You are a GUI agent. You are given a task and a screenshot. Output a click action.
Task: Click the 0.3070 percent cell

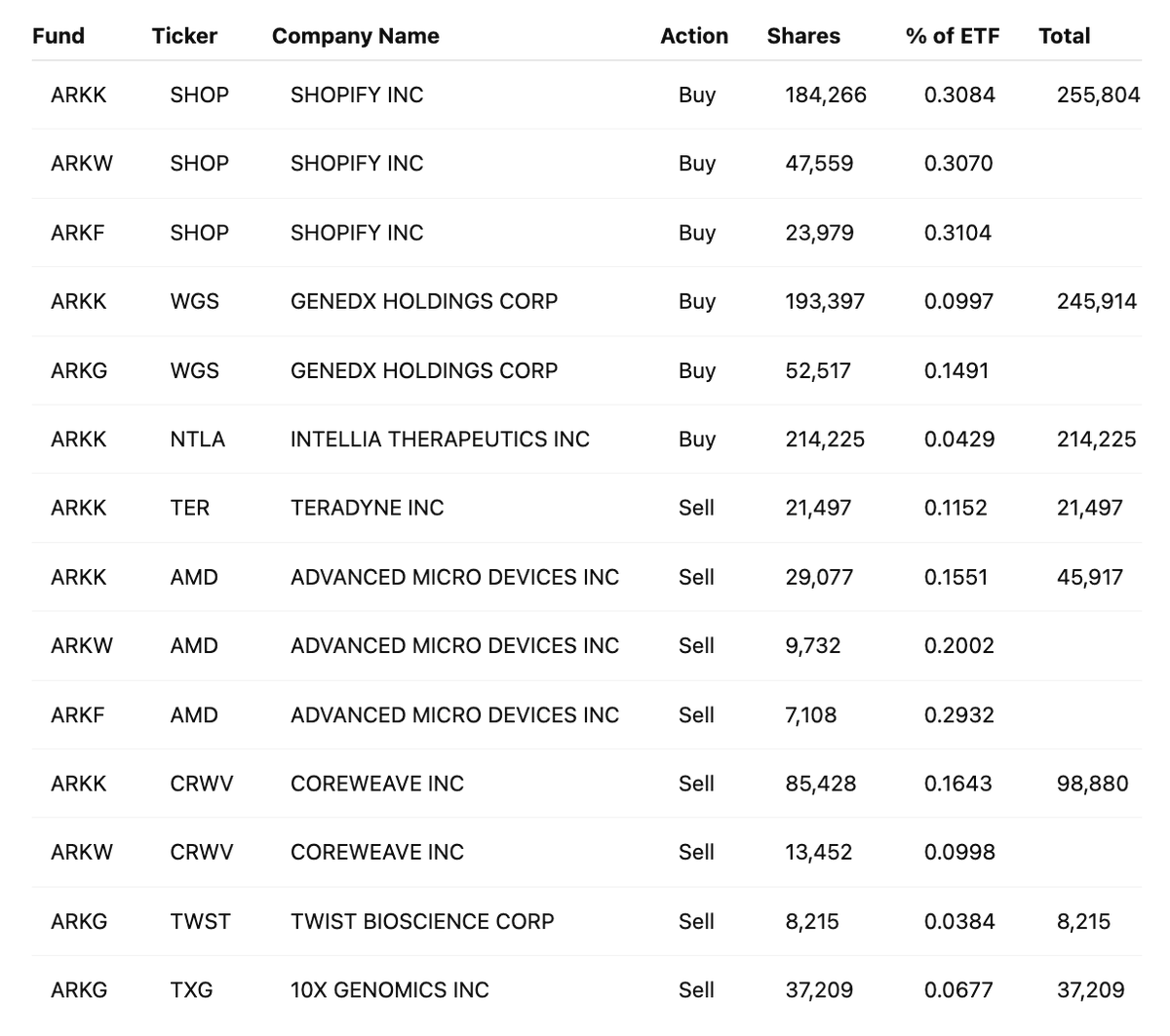pos(958,163)
